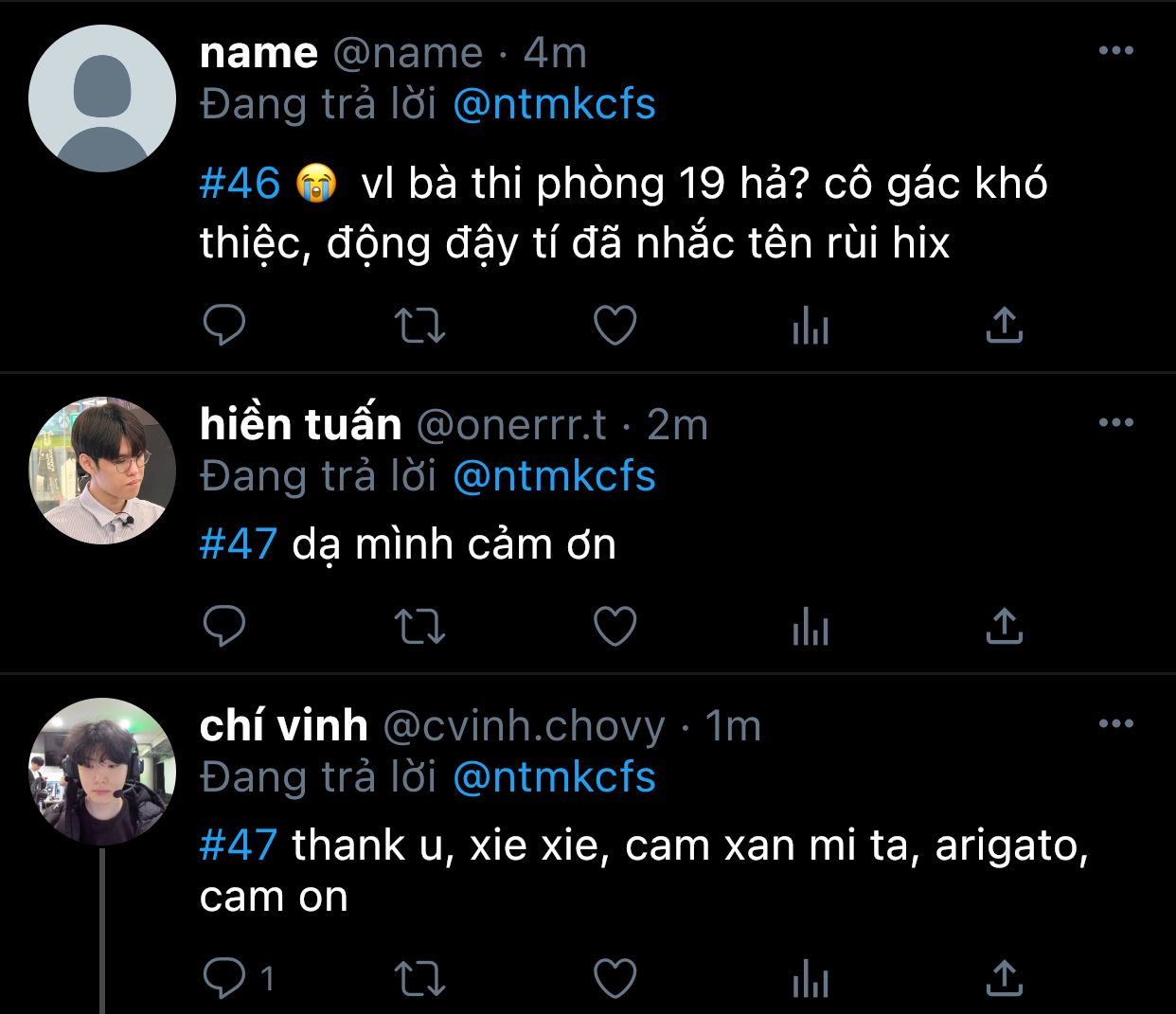The width and height of the screenshot is (1176, 1014).
Task: Open the #47 hashtag in hiền tuấn's tweet
Action: (x=238, y=544)
